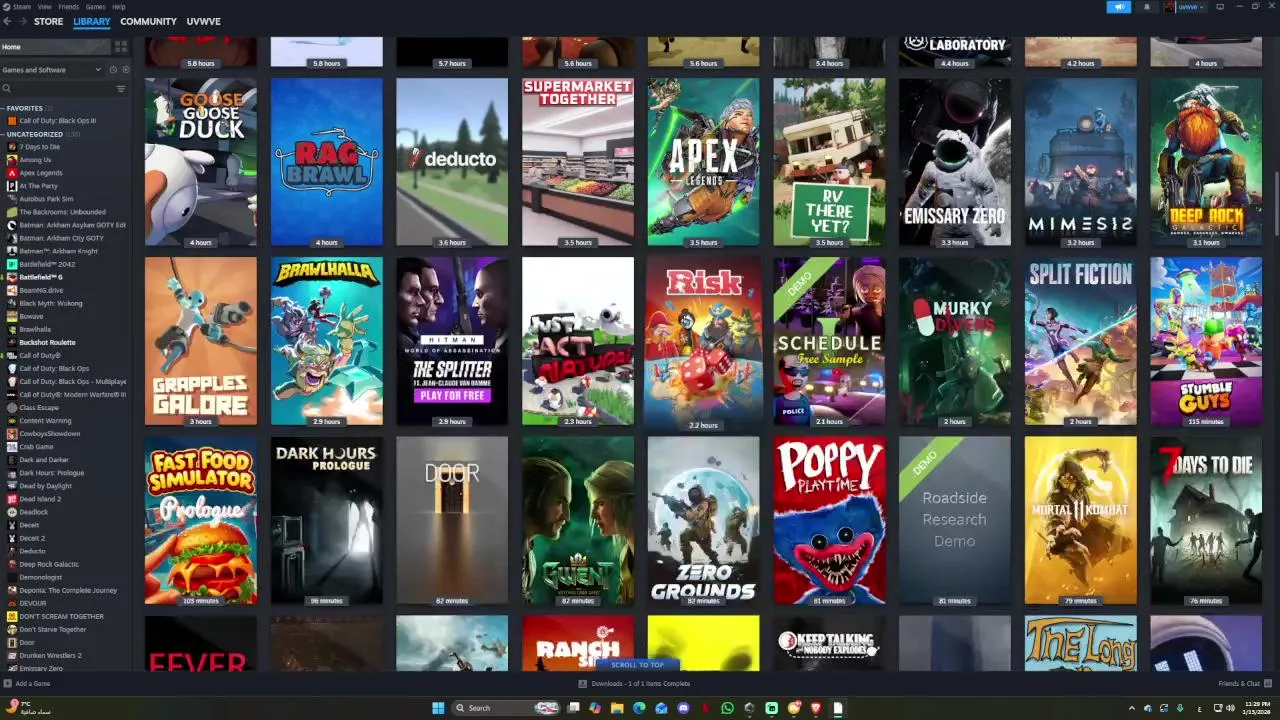Image resolution: width=1280 pixels, height=720 pixels.
Task: Open the Goose Goose Duck game cover
Action: 201,162
